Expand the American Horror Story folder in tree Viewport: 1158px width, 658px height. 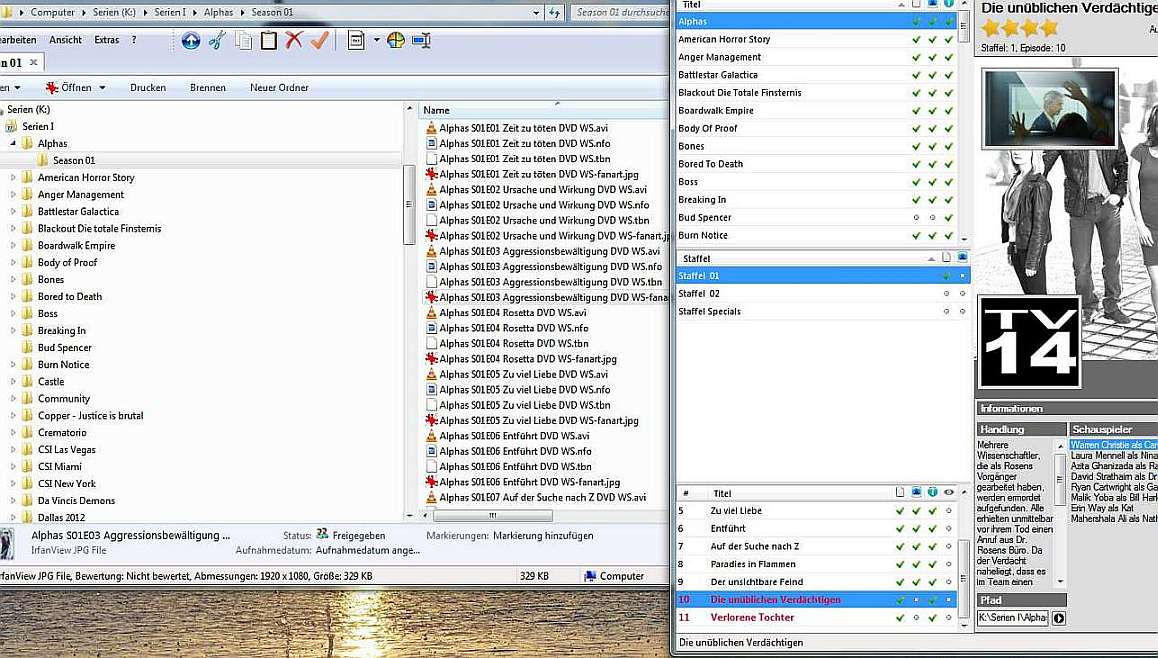pos(13,177)
